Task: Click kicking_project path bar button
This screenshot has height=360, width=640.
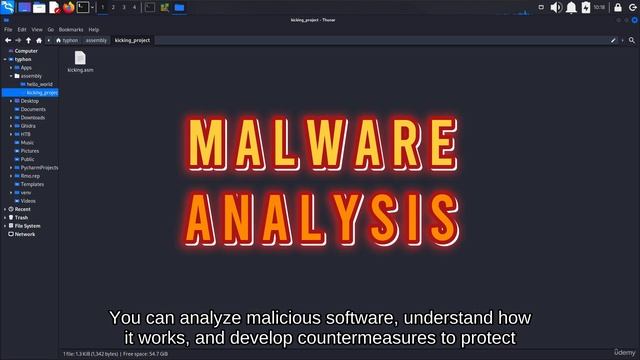Action: pos(132,40)
